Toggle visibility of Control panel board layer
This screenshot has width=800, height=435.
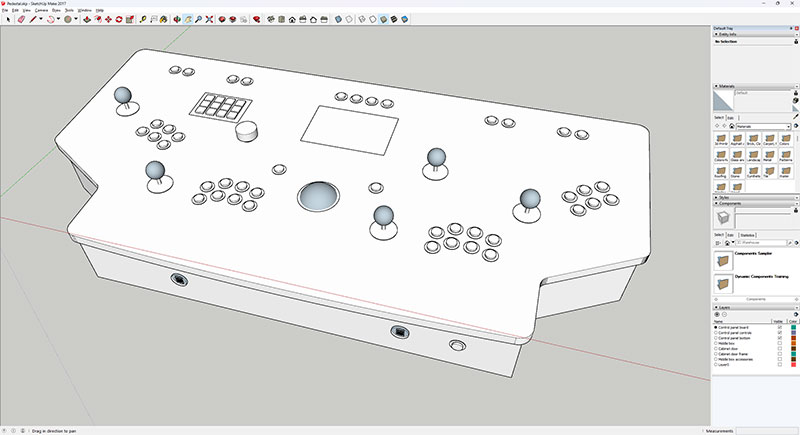coord(780,327)
